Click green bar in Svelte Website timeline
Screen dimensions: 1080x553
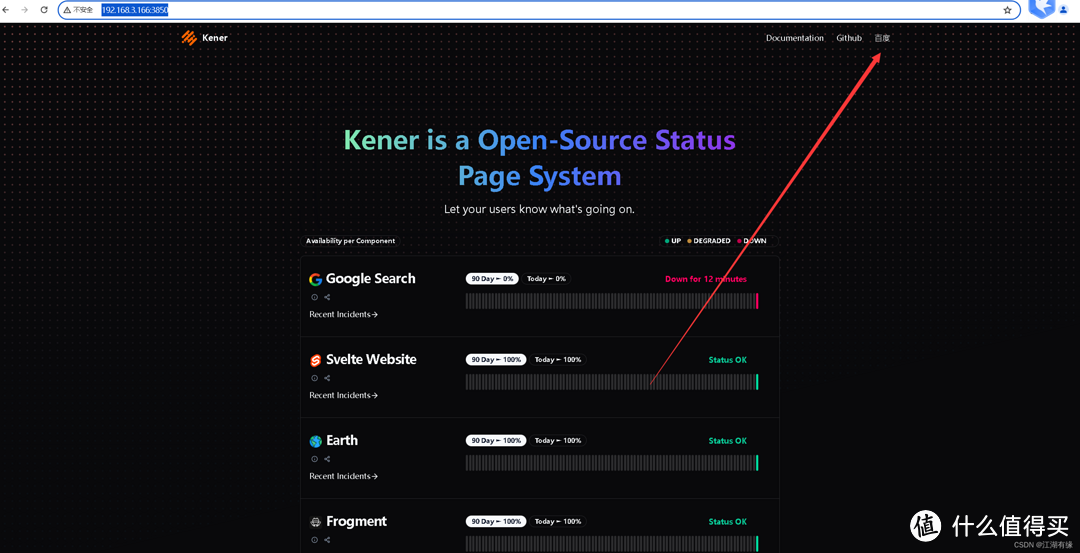coord(757,382)
